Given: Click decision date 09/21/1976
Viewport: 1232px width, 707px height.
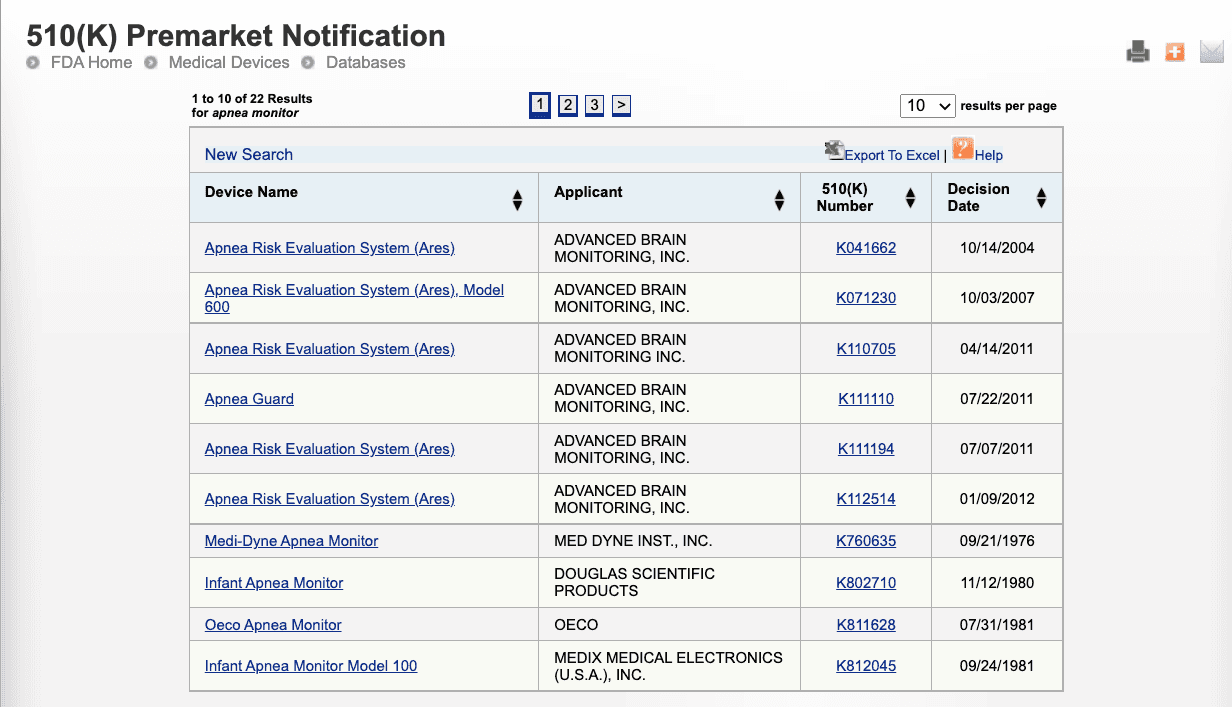Looking at the screenshot, I should tap(996, 541).
